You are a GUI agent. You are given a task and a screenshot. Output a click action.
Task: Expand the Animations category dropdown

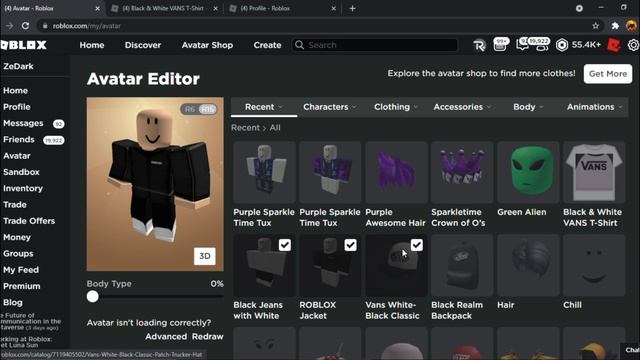[594, 107]
